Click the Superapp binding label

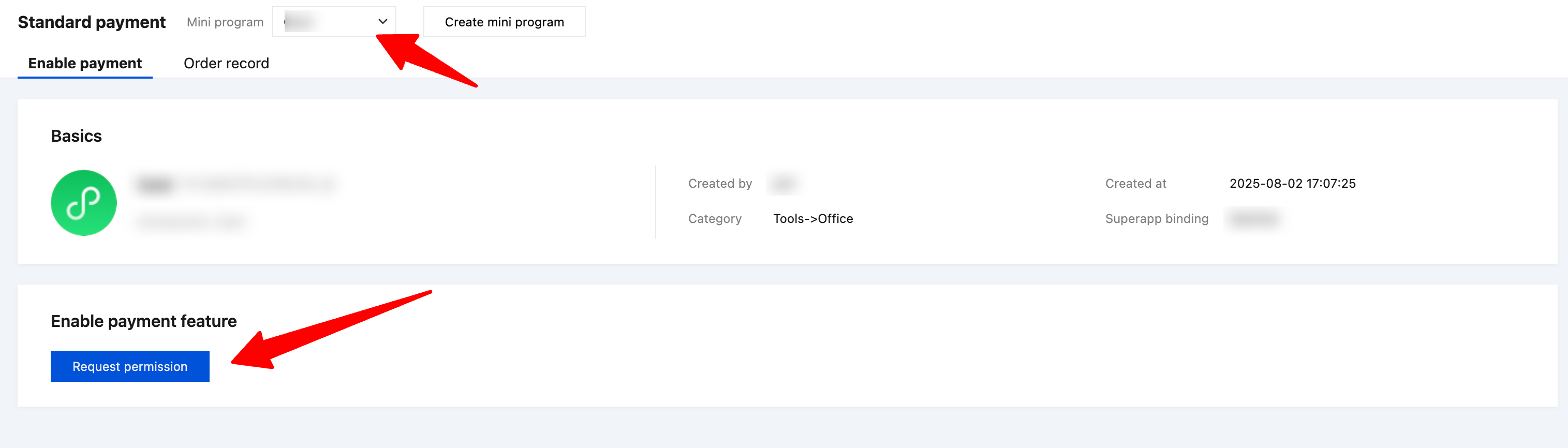[x=1156, y=218]
